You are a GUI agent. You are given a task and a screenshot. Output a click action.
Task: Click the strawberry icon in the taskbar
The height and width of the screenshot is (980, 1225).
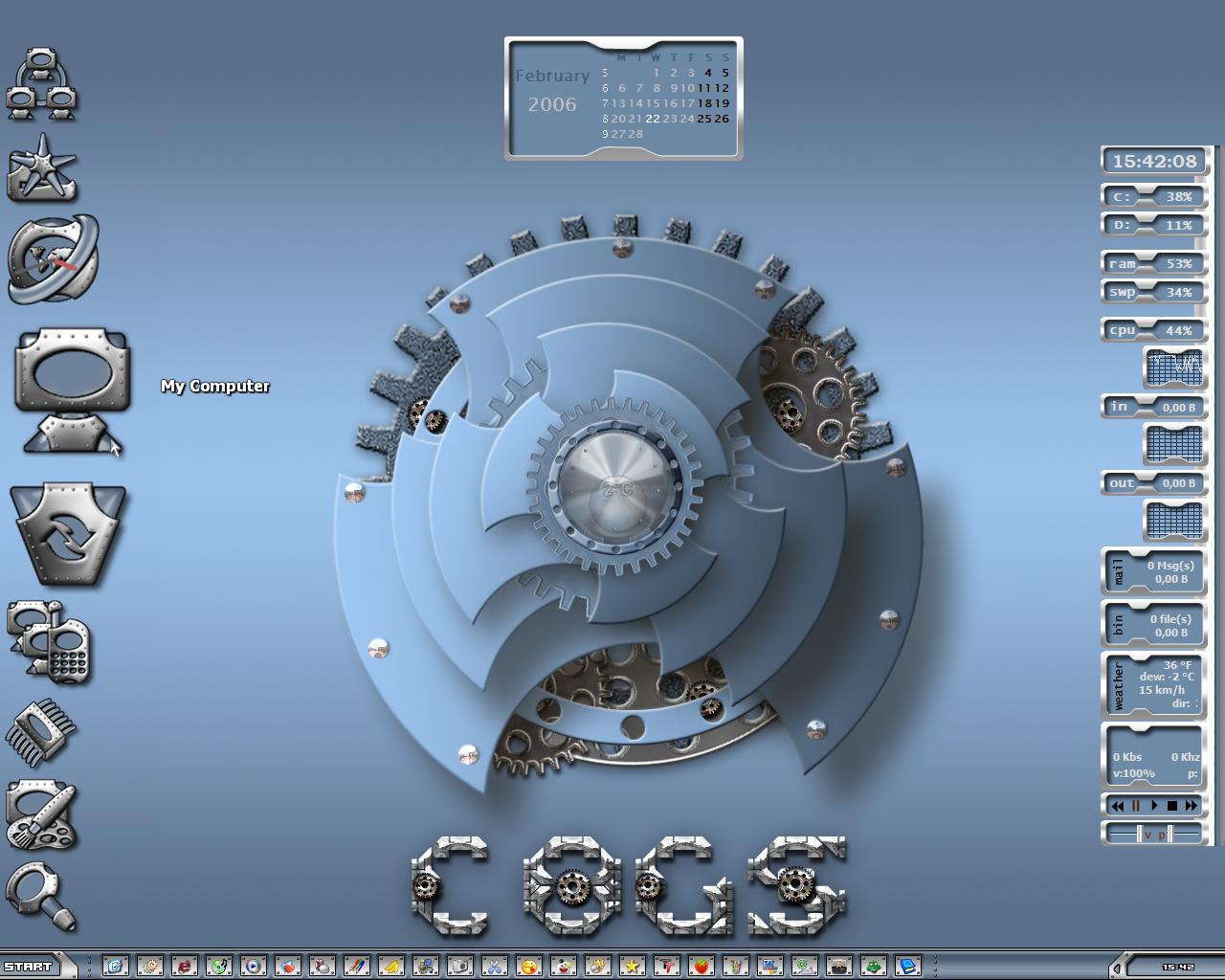(702, 967)
